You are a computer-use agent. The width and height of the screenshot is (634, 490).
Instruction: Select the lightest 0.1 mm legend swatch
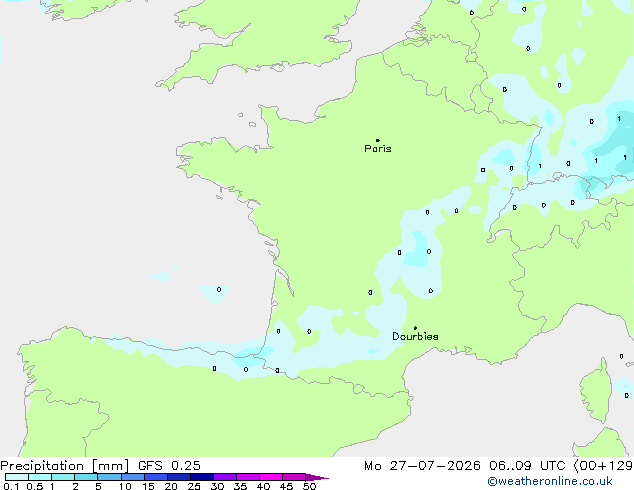pyautogui.click(x=17, y=477)
